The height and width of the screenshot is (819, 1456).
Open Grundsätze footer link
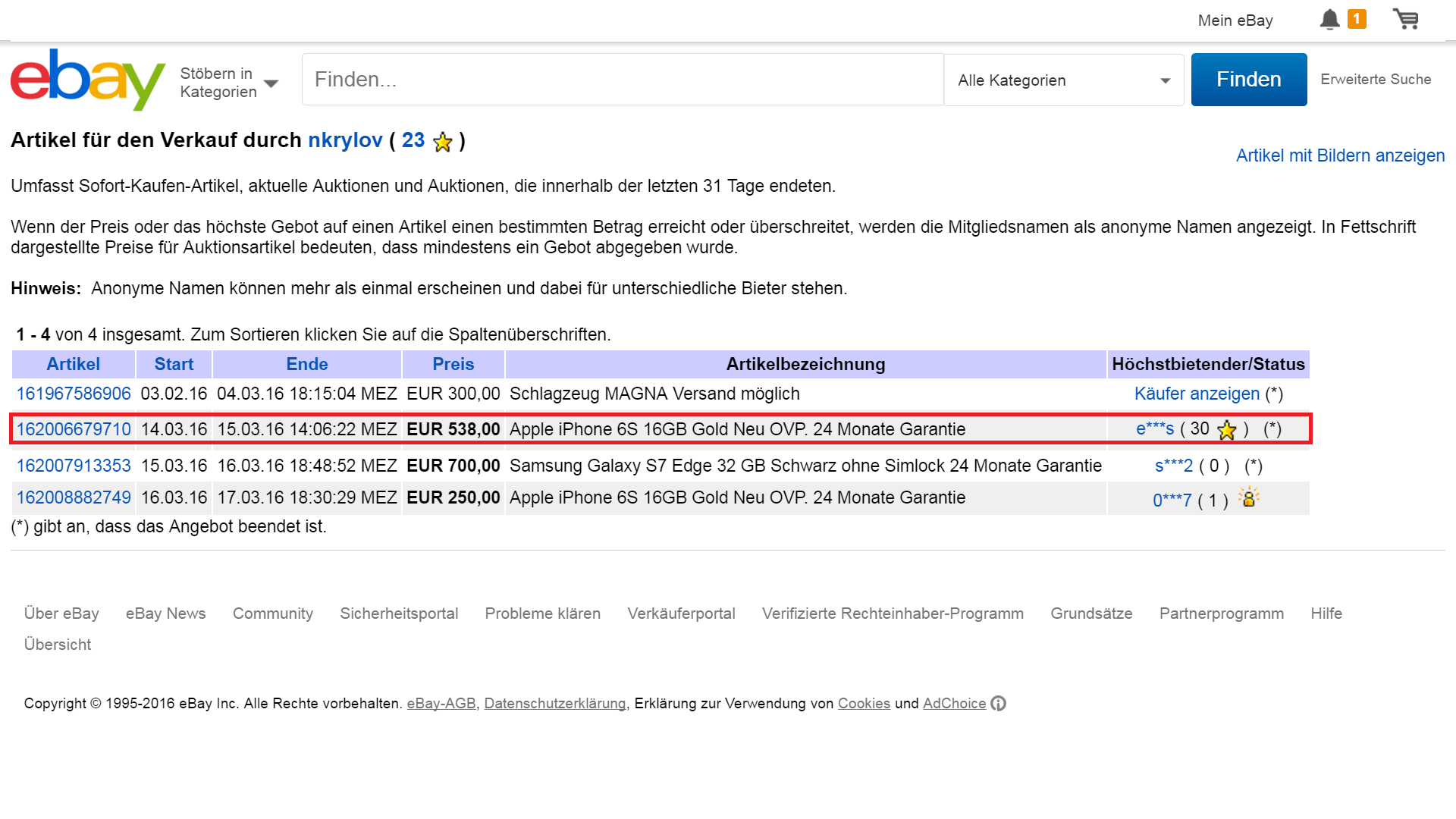coord(1091,613)
